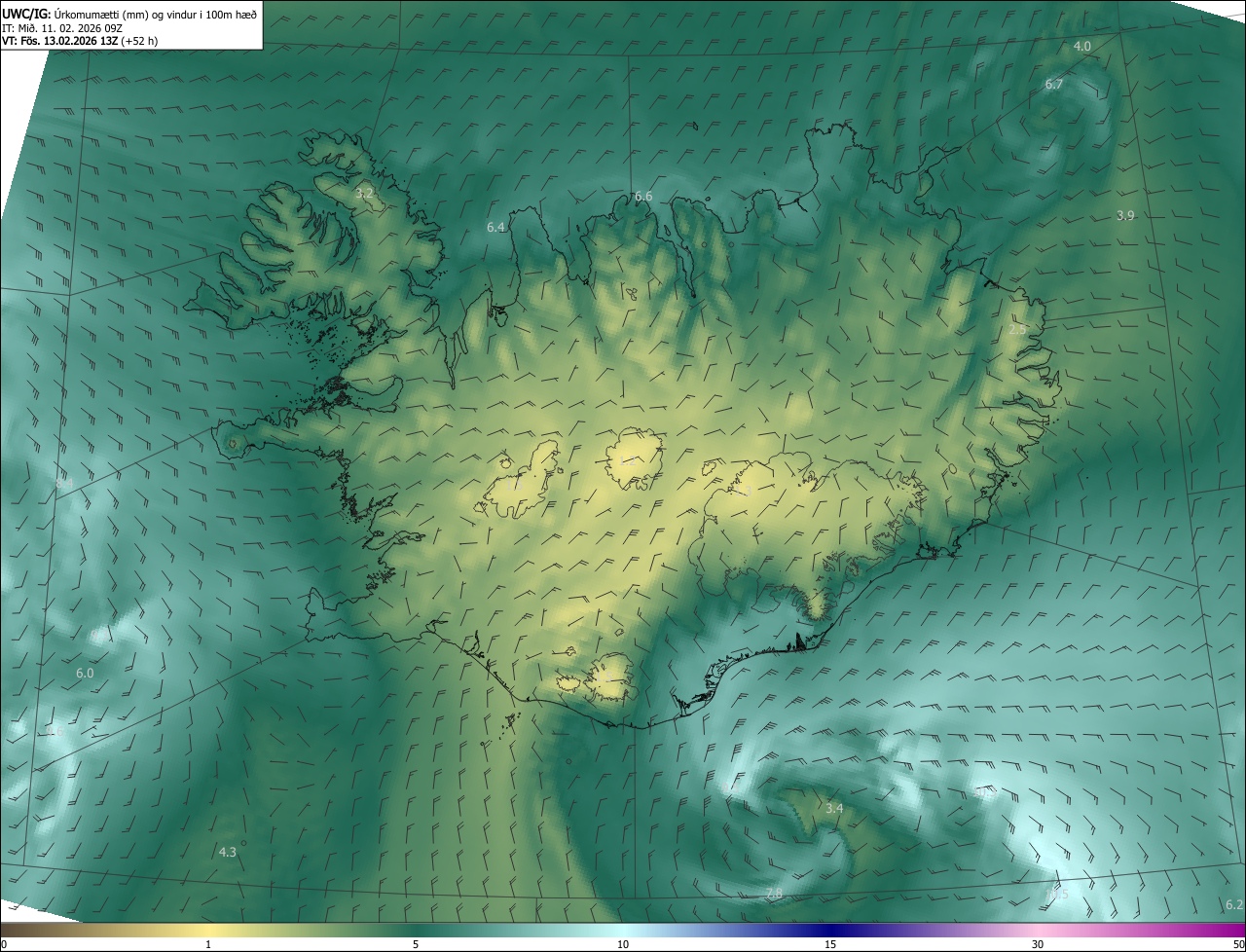Viewport: 1246px width, 952px height.
Task: Click the color scale tick label 30
Action: point(1038,944)
